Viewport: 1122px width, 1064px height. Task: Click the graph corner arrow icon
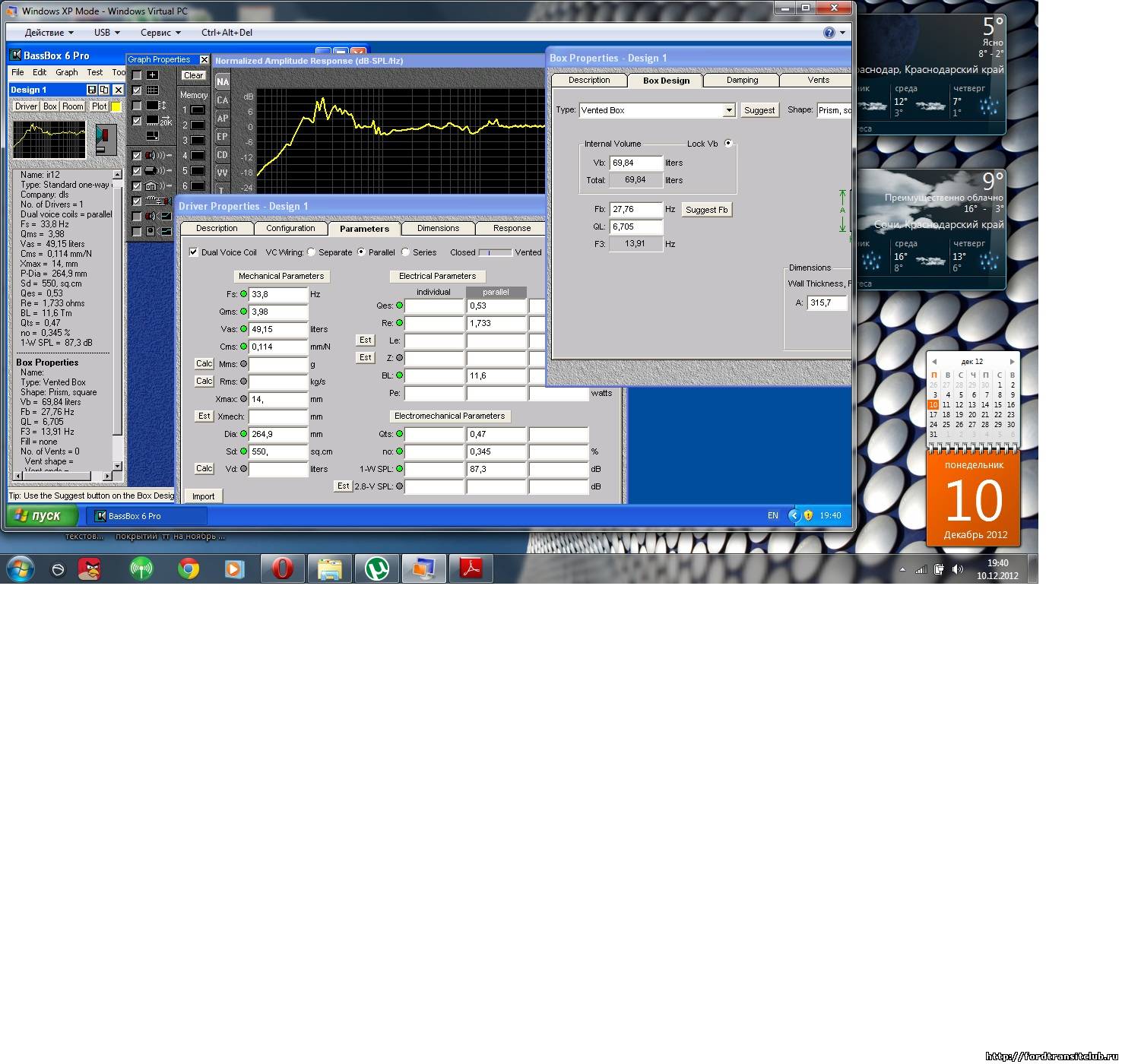pyautogui.click(x=153, y=136)
